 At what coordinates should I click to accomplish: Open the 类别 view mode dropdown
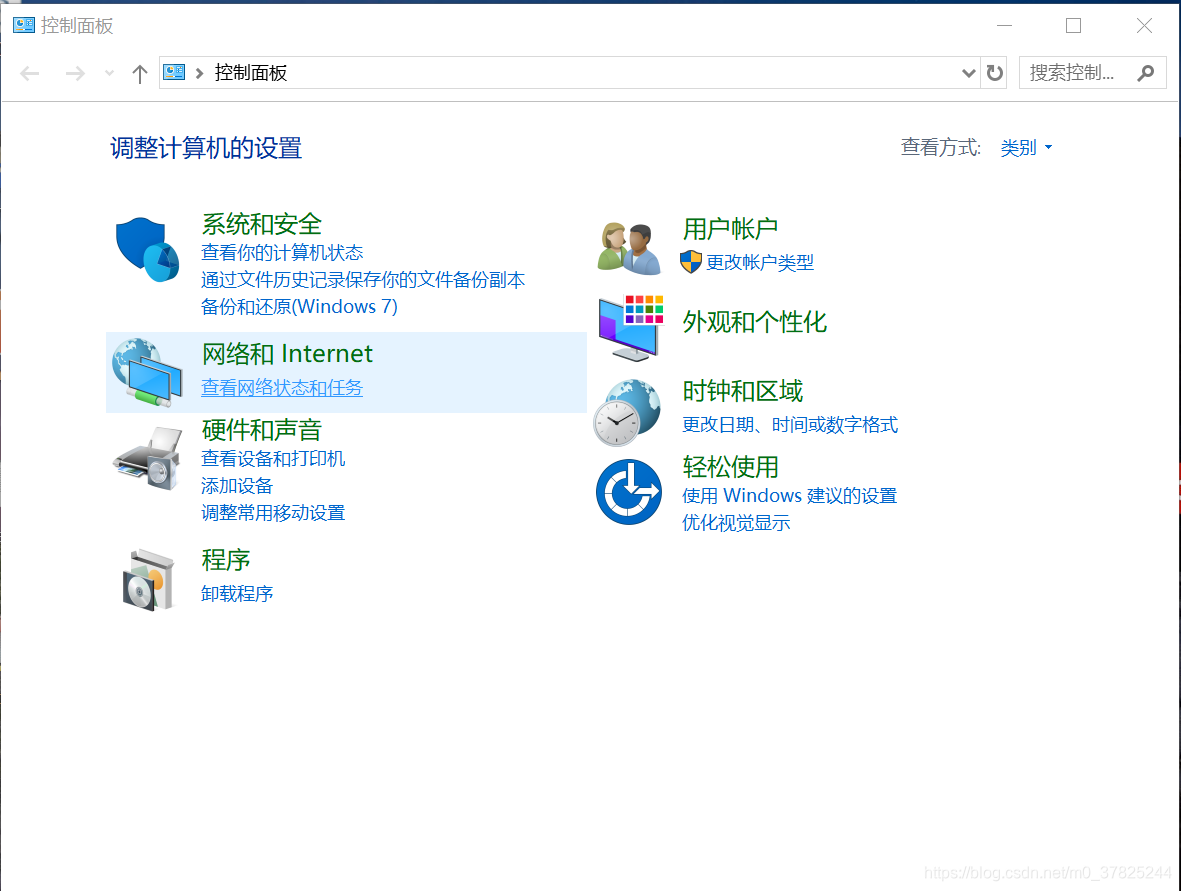coord(1026,148)
